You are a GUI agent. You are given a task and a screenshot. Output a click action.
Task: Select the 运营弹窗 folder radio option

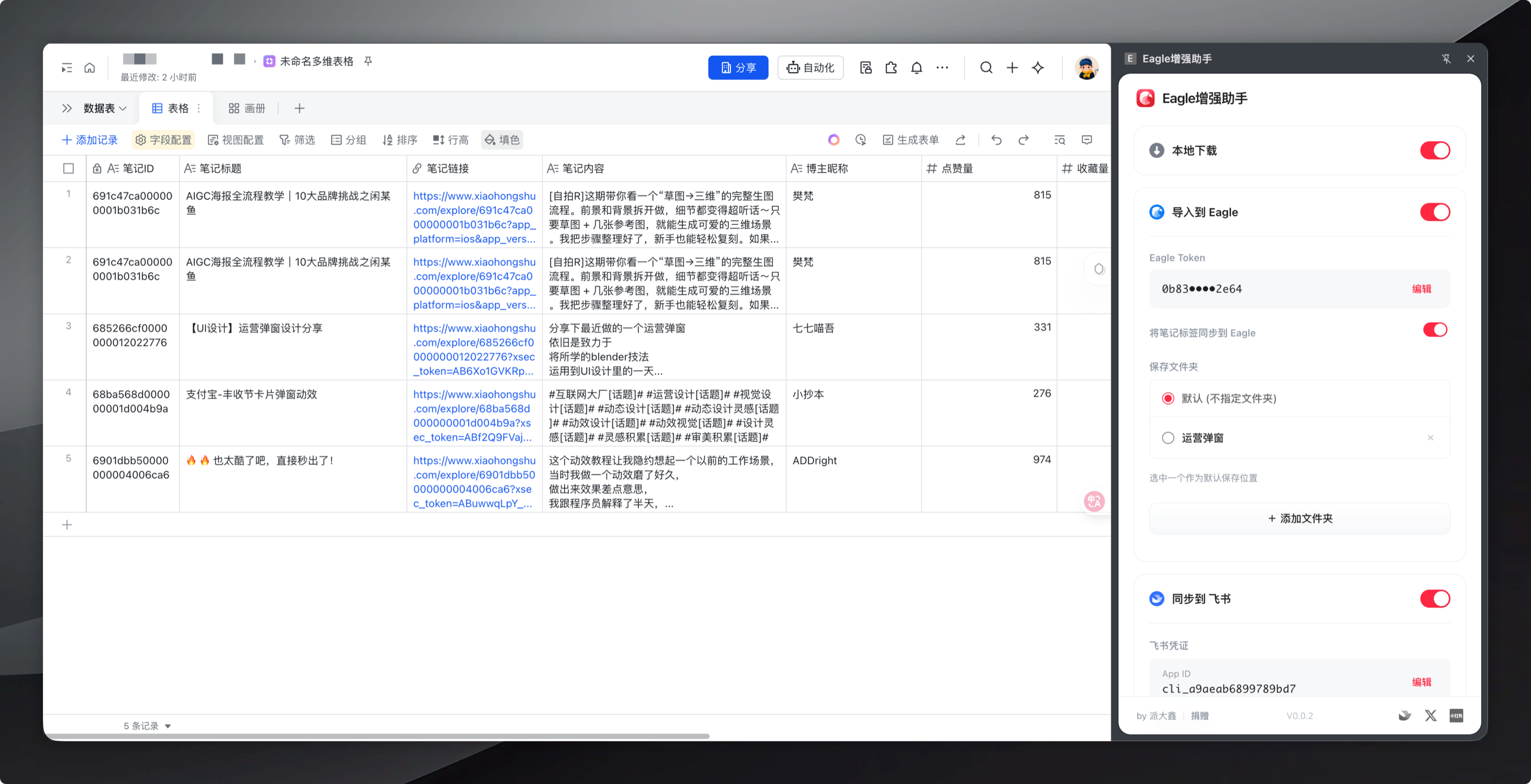(x=1168, y=438)
